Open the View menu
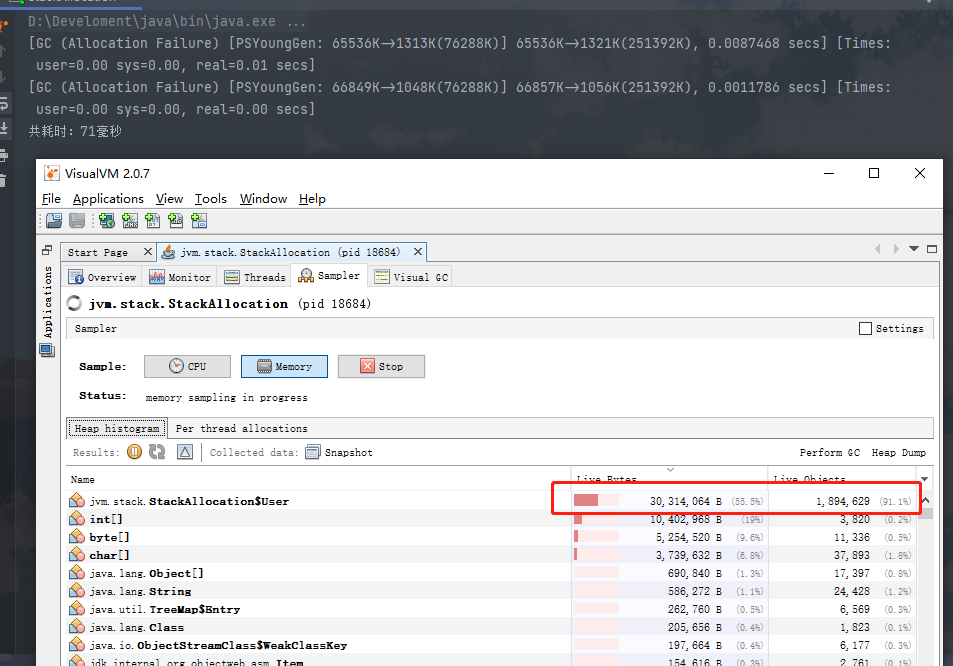This screenshot has height=666, width=953. [169, 199]
